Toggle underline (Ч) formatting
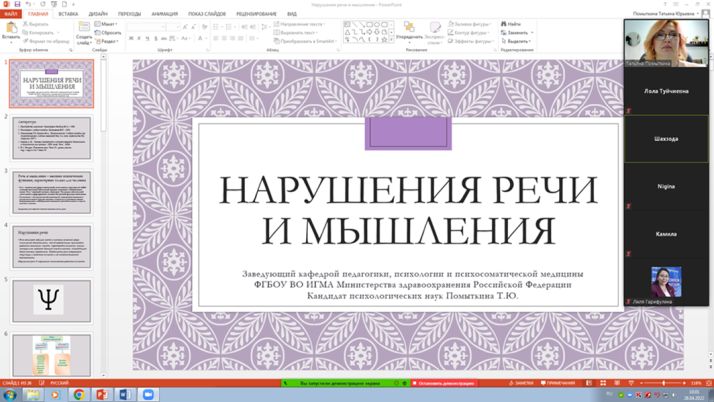Screen dimensions: 714x402 pos(148,39)
